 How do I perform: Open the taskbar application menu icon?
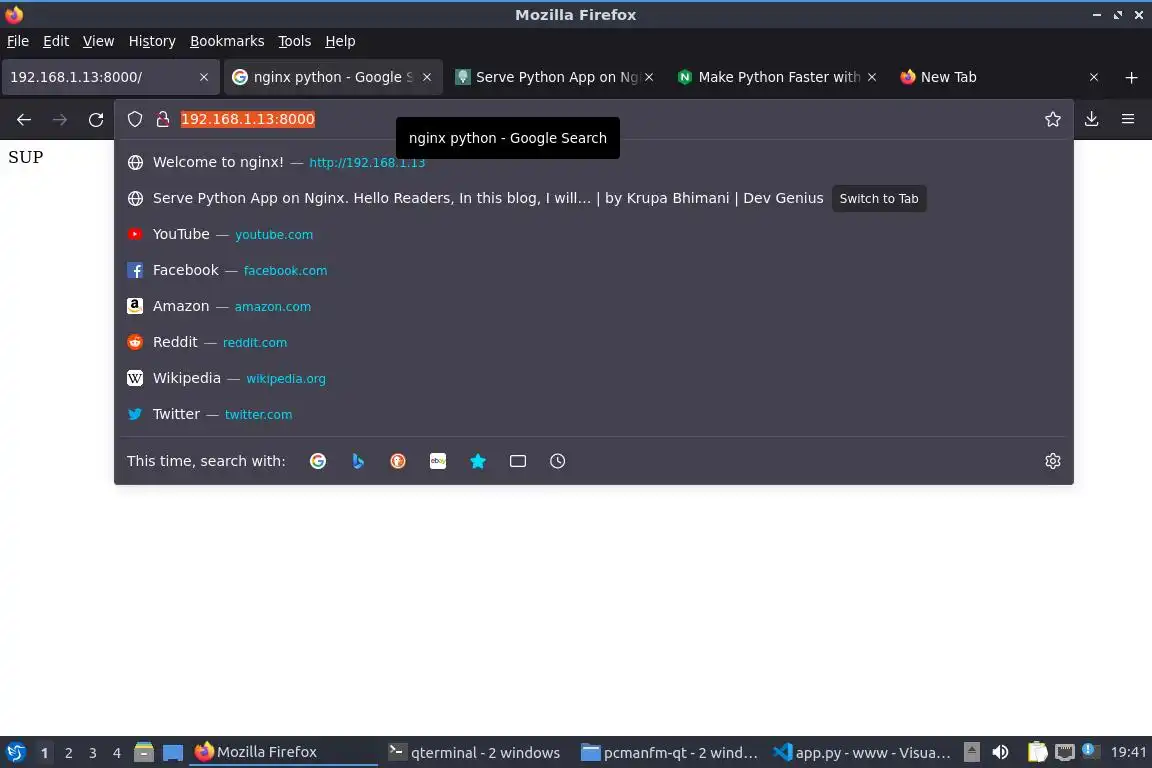coord(15,752)
